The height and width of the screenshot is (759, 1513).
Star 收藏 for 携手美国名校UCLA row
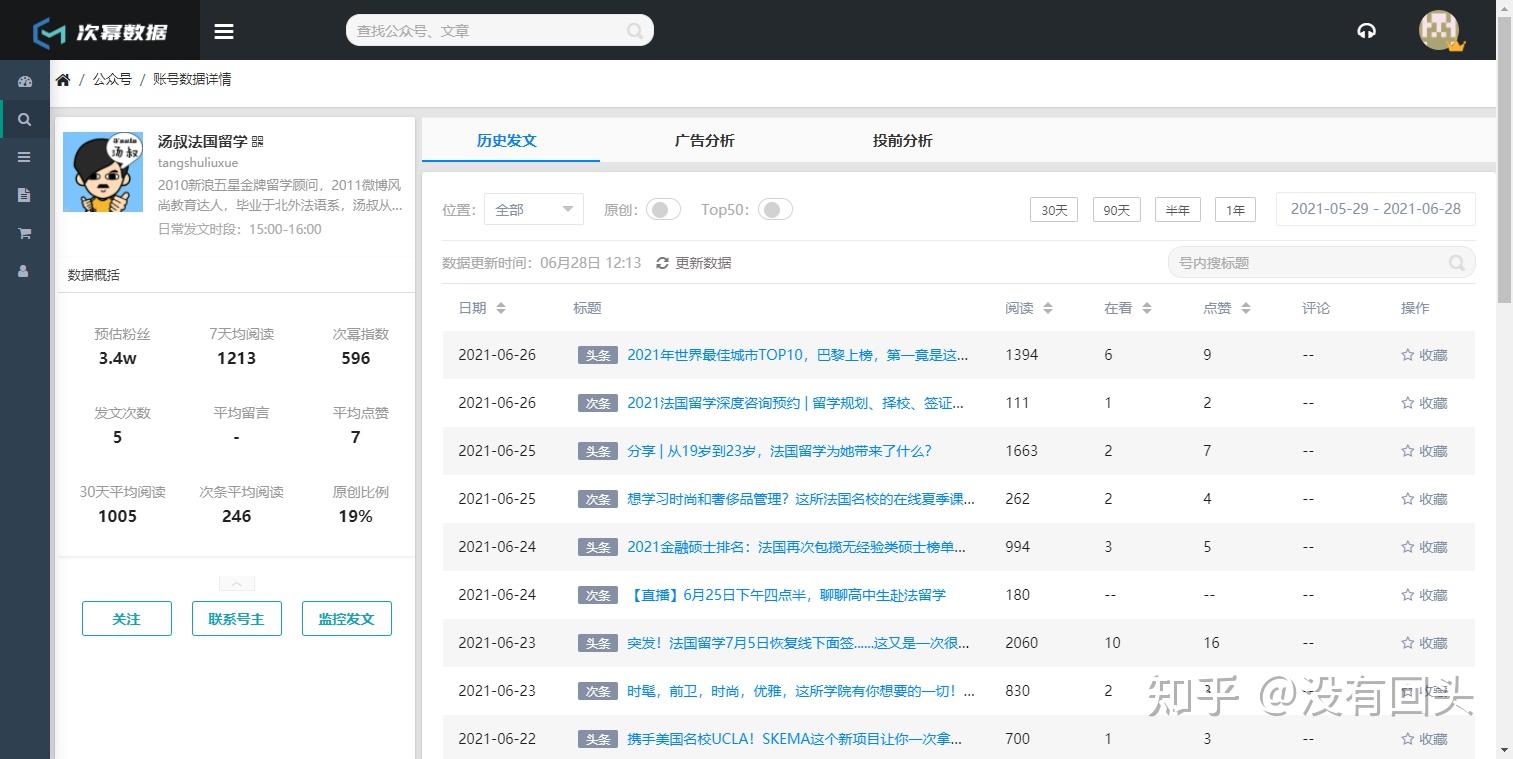[1424, 739]
